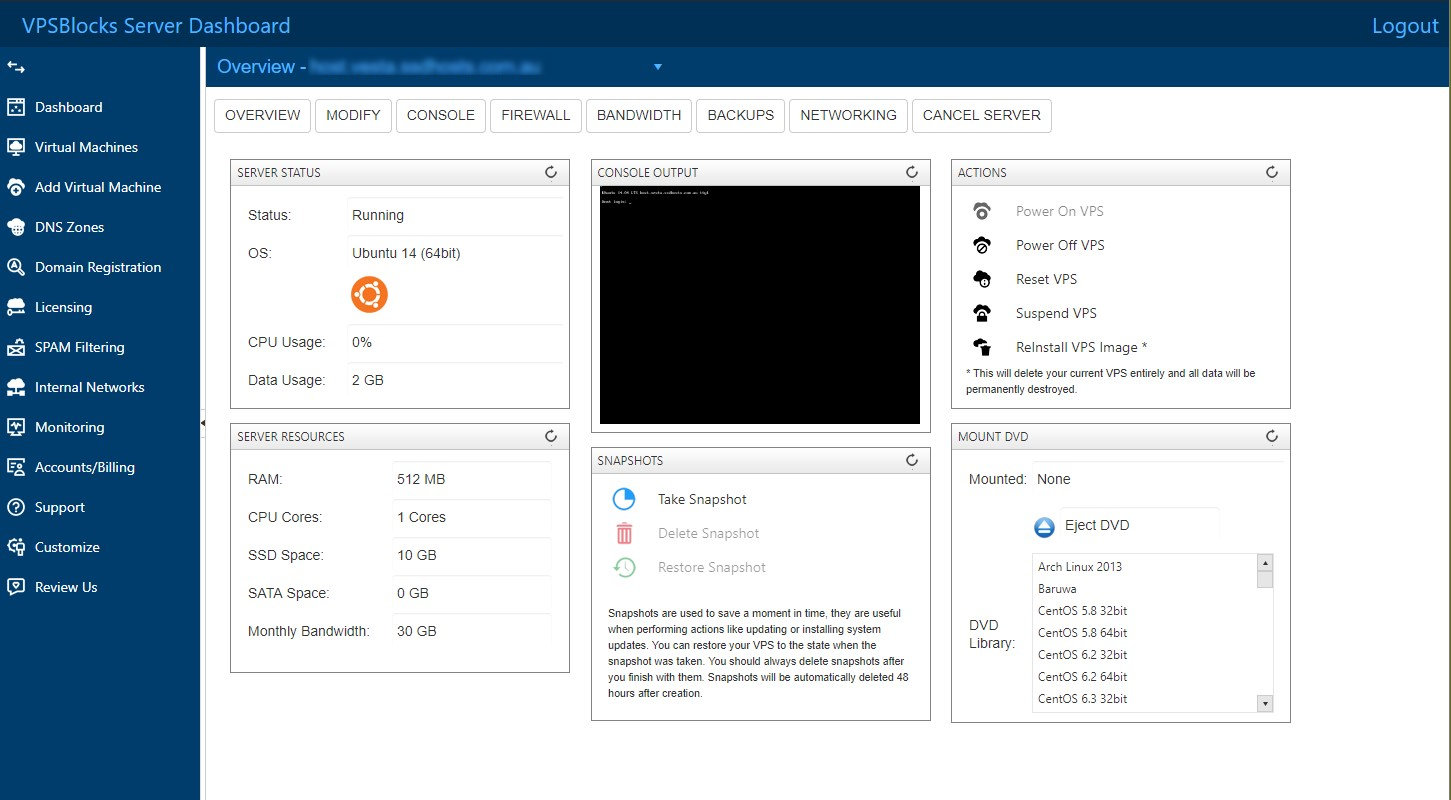The image size is (1451, 800).
Task: Open the server selection dropdown
Action: [x=657, y=67]
